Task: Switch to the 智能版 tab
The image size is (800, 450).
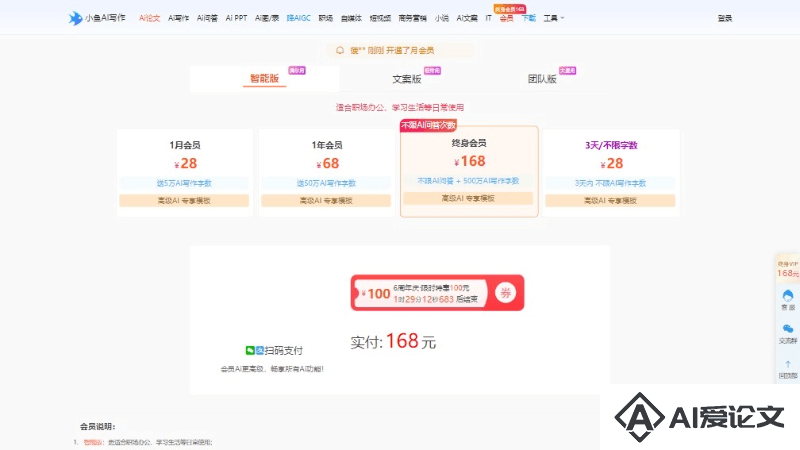Action: coord(264,78)
